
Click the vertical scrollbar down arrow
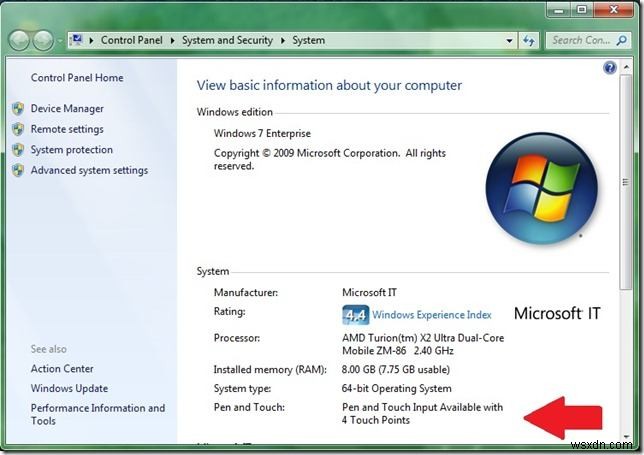(626, 437)
